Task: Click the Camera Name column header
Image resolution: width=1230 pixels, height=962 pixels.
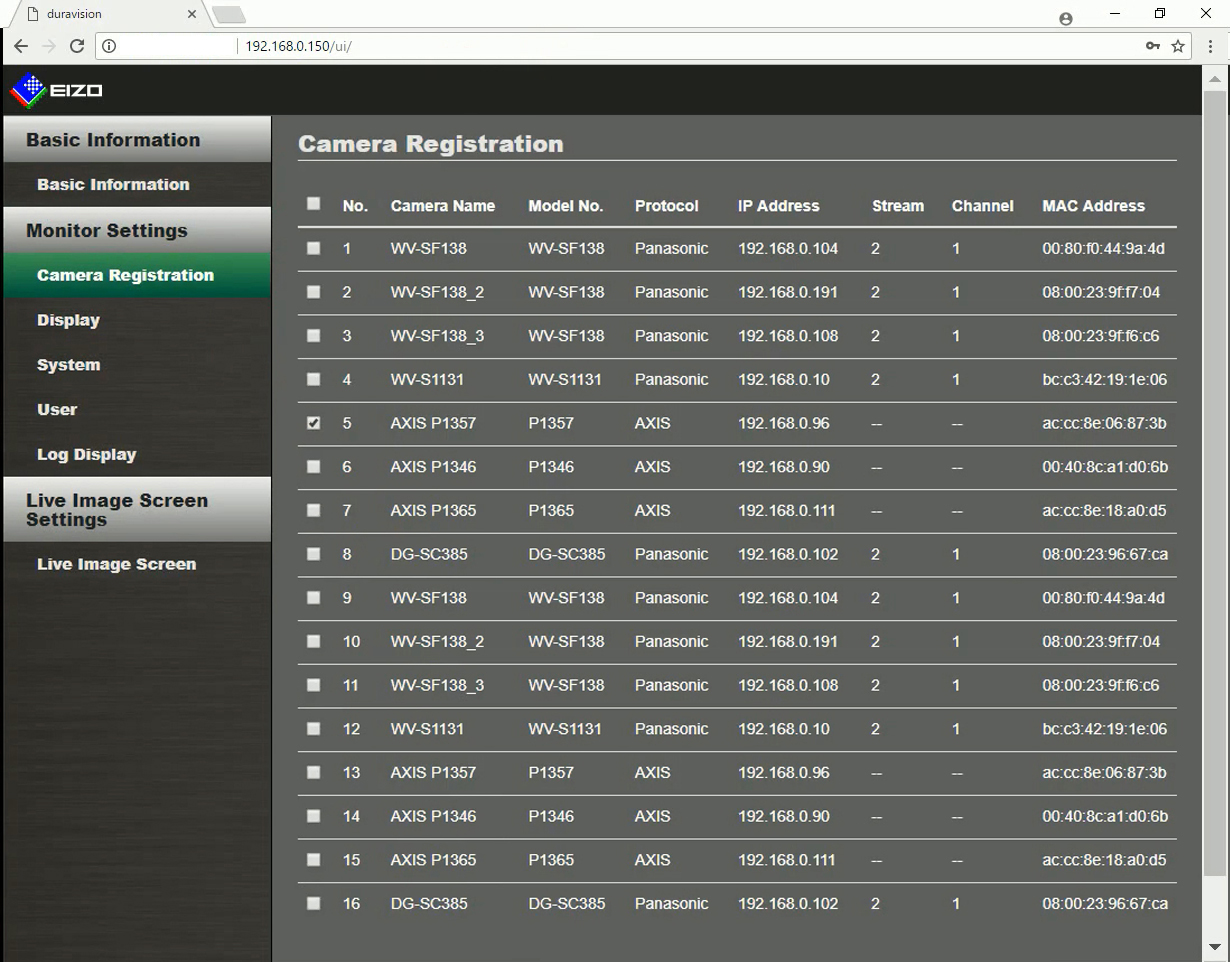Action: [443, 206]
